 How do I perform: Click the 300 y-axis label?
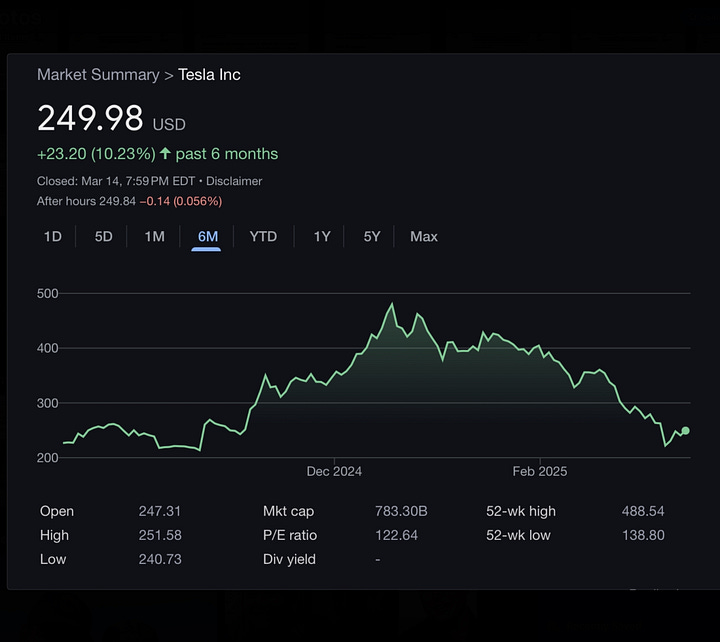48,403
